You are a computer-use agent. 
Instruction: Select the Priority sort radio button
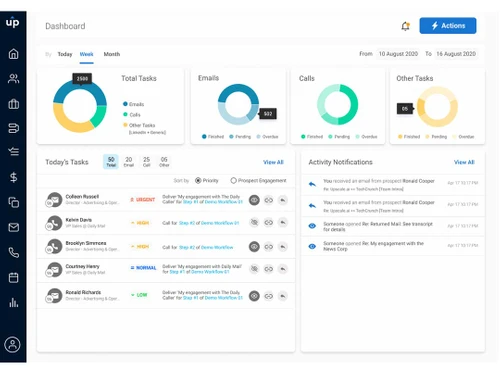198,180
